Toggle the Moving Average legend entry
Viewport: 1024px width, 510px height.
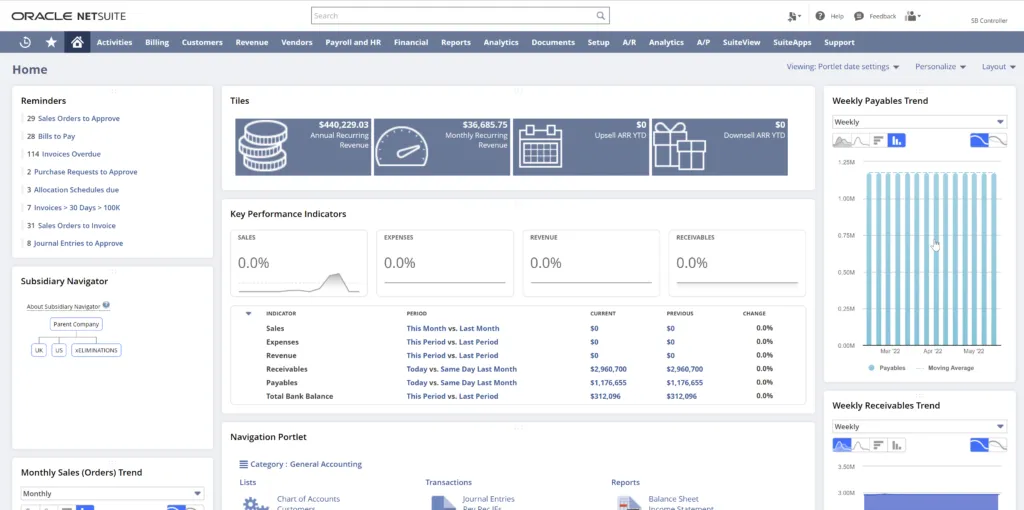pos(945,368)
